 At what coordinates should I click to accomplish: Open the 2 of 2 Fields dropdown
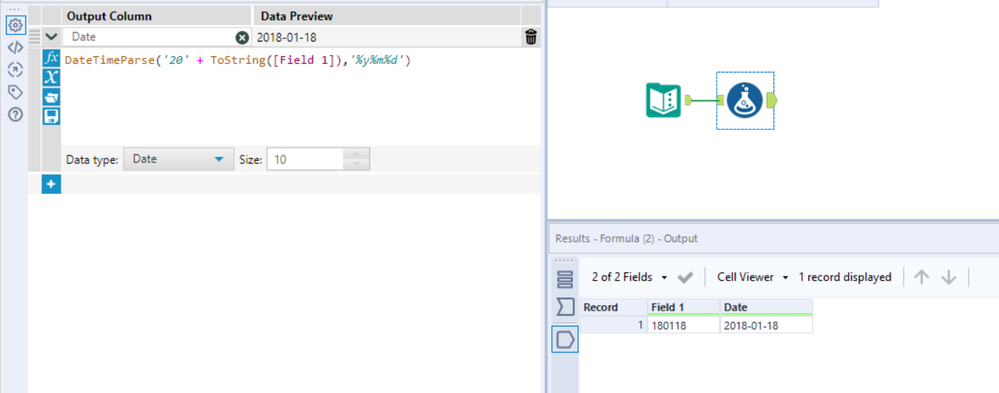pyautogui.click(x=629, y=277)
